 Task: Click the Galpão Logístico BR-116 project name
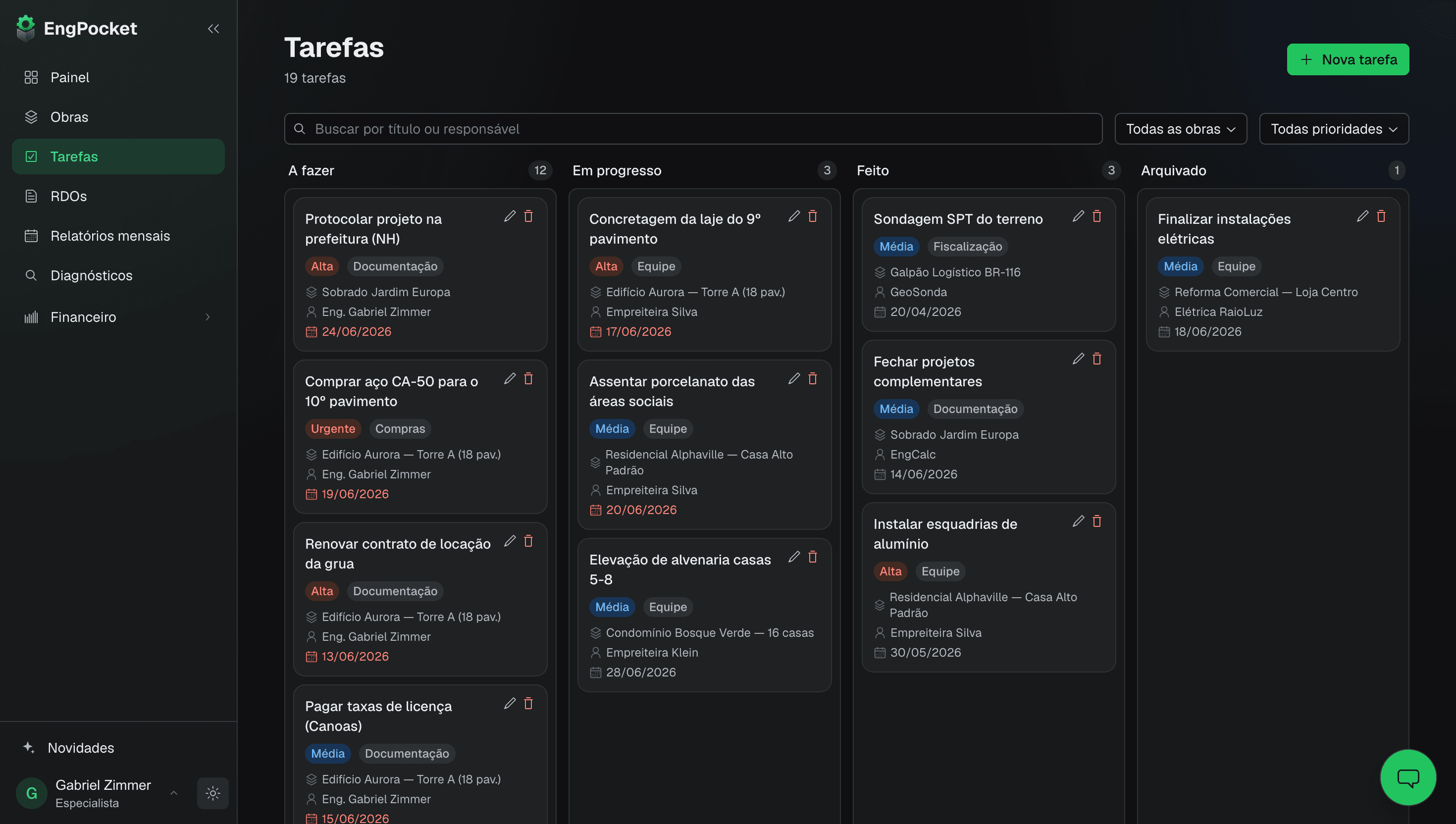pyautogui.click(x=955, y=272)
